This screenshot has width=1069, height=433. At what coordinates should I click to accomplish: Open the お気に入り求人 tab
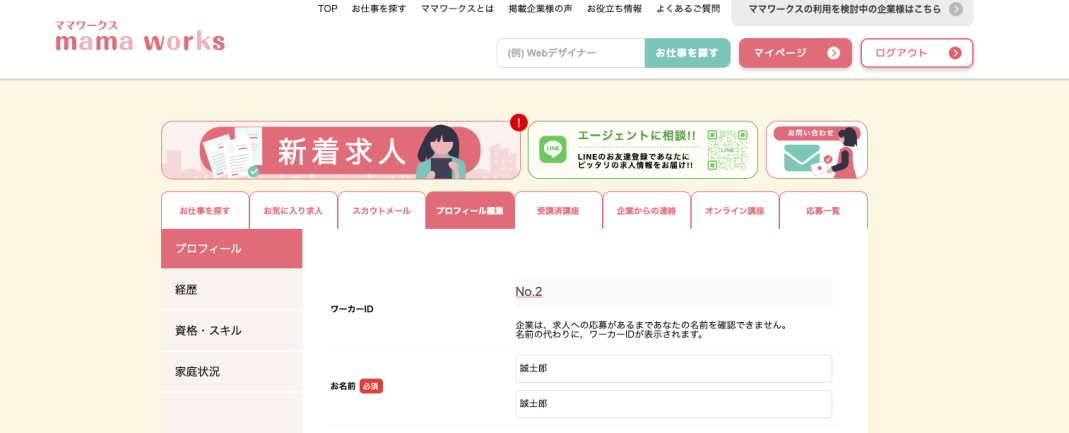293,211
